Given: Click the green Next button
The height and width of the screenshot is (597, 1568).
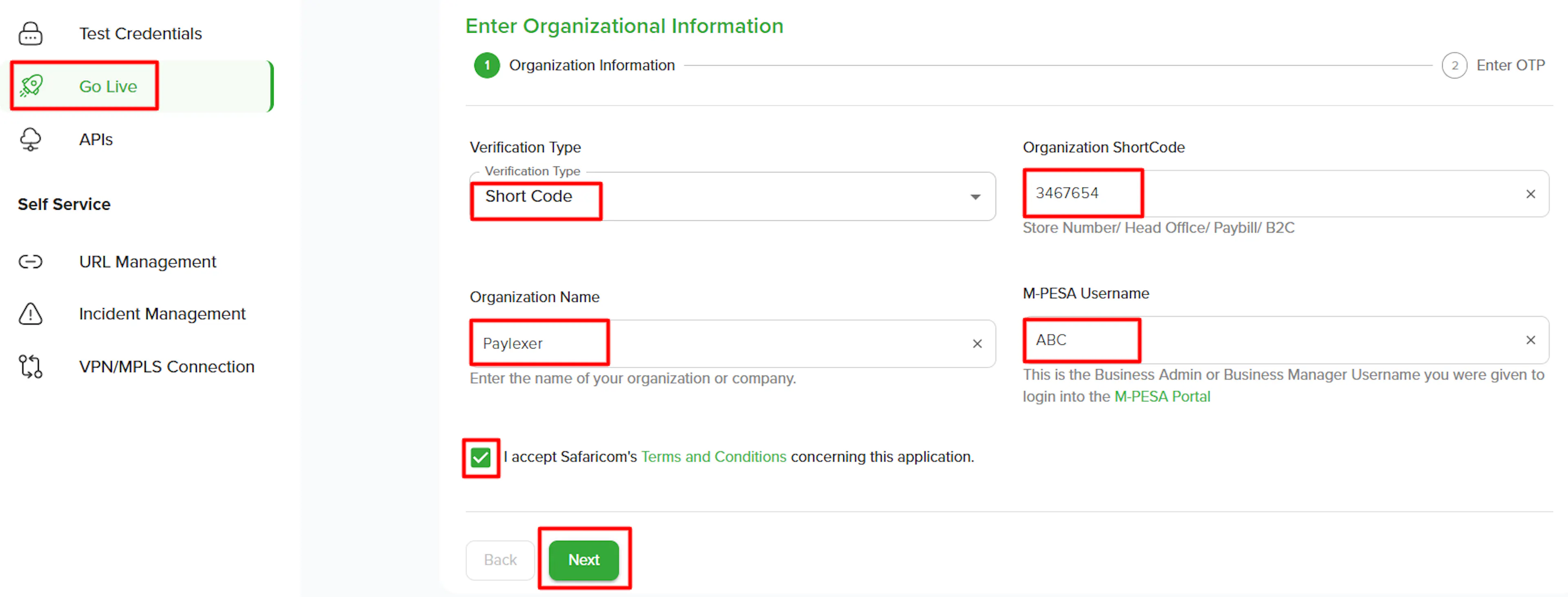Looking at the screenshot, I should (x=583, y=560).
